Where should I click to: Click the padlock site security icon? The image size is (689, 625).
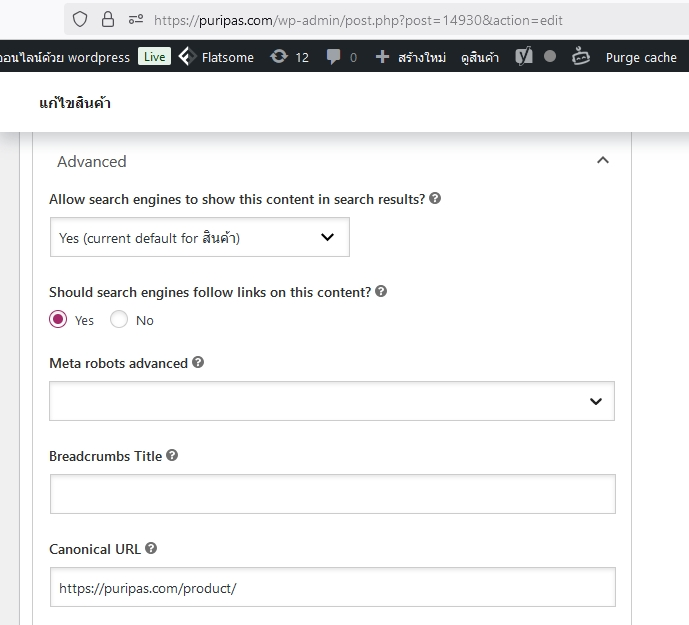coord(108,19)
